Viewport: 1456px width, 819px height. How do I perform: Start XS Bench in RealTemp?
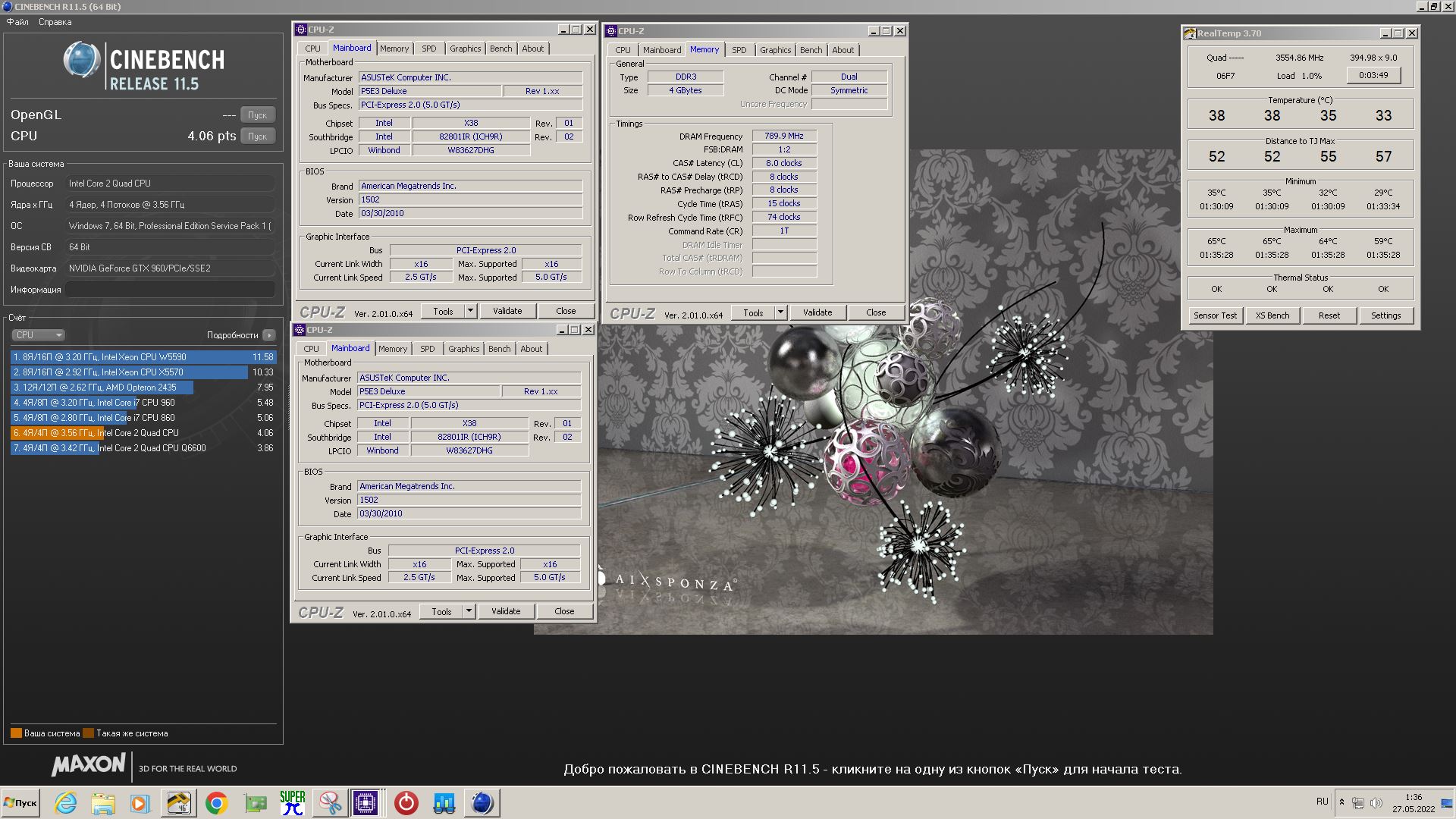[1272, 315]
